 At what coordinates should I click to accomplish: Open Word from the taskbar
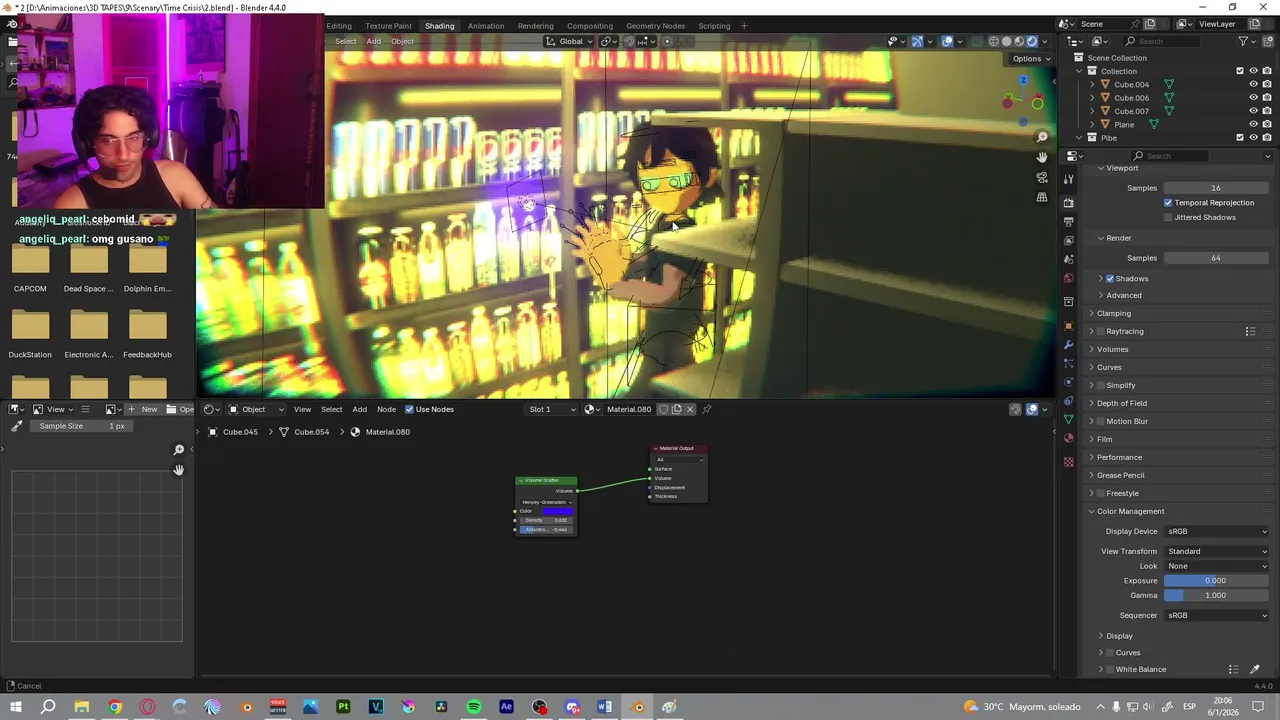[604, 707]
